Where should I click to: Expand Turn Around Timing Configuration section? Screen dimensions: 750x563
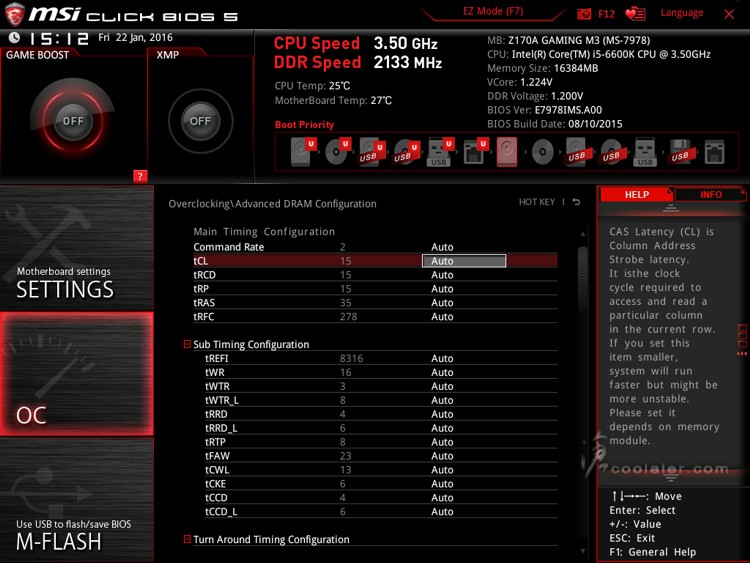click(x=188, y=539)
